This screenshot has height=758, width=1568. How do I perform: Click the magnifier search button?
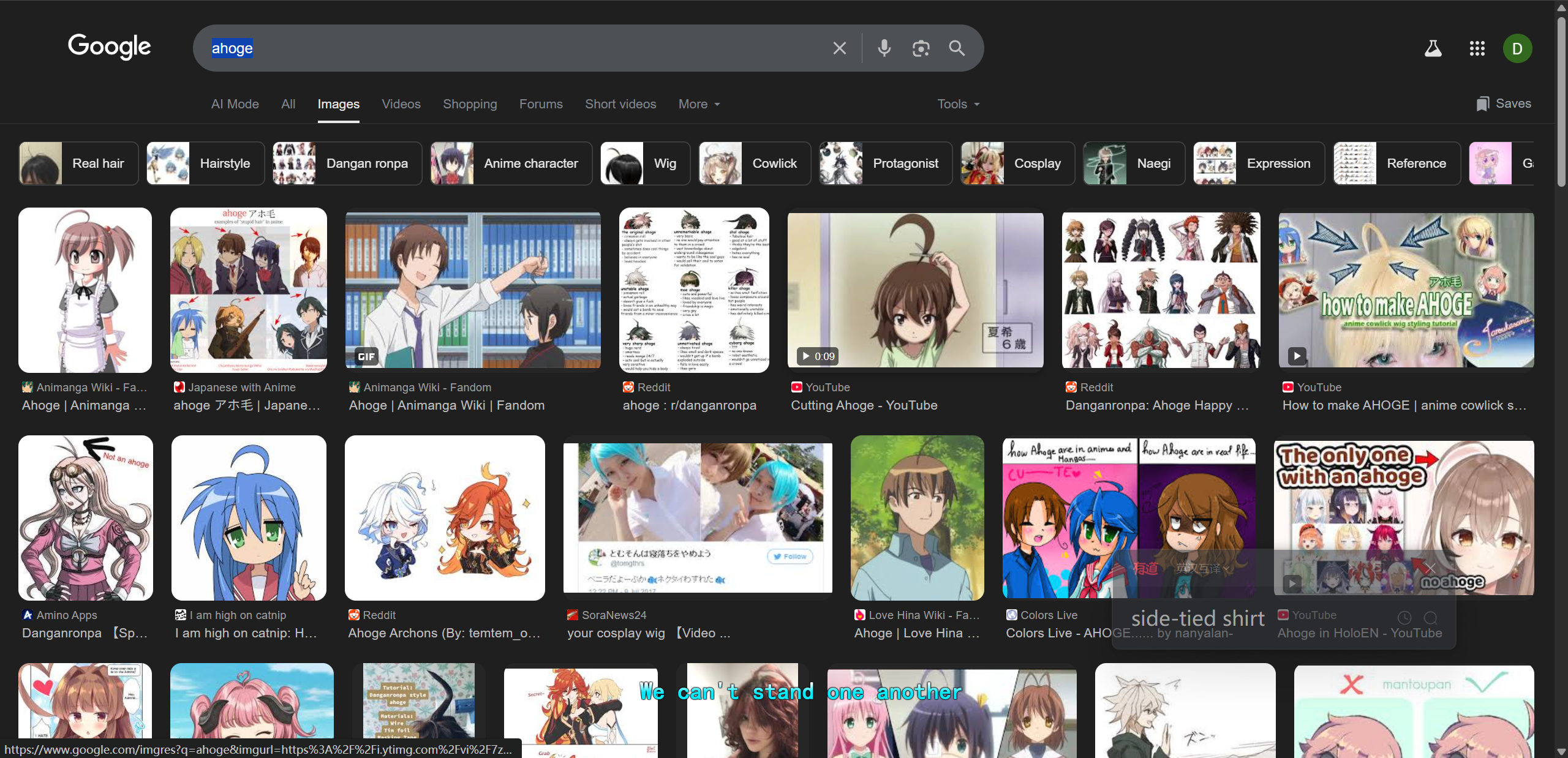957,48
